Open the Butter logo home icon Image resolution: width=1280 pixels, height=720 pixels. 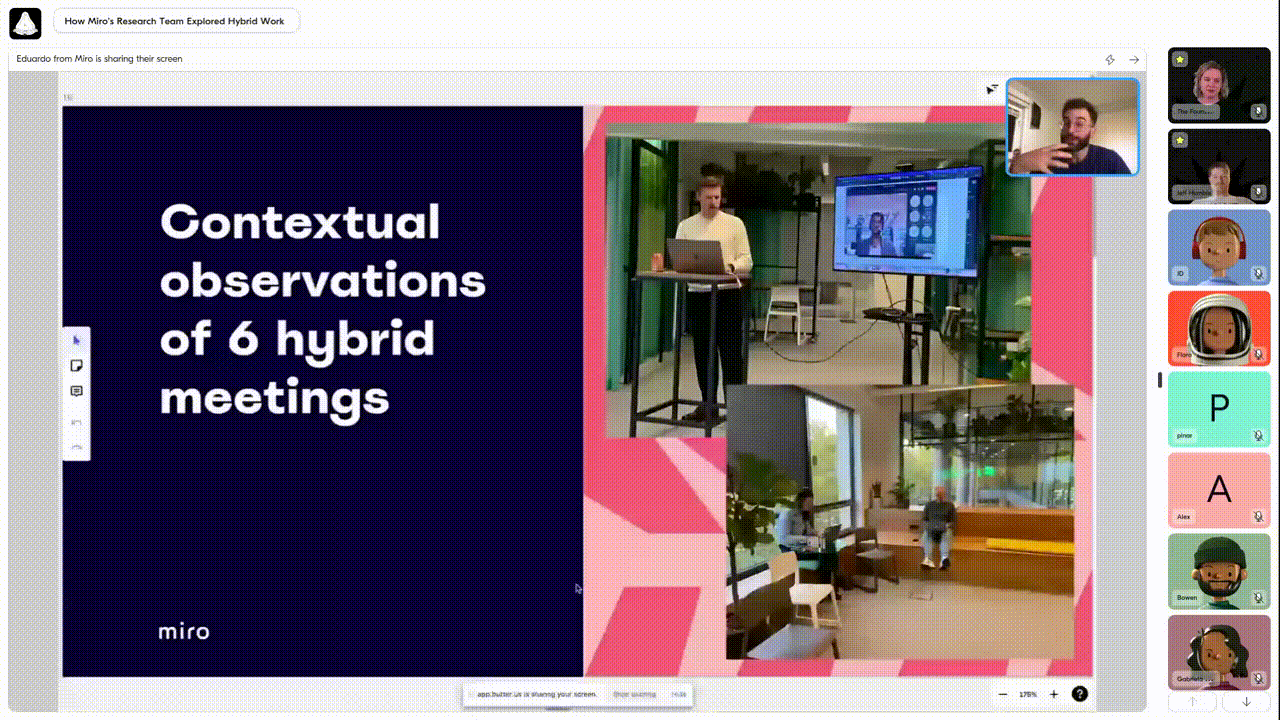tap(25, 21)
